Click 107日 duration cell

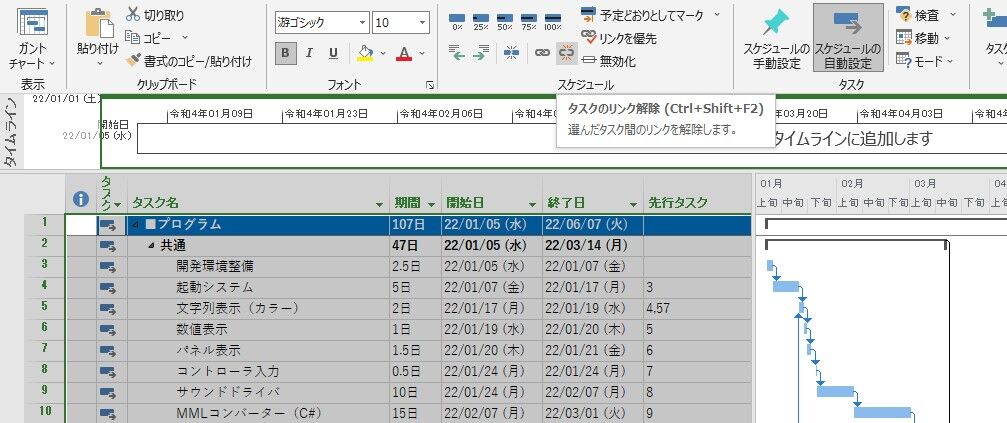[416, 225]
